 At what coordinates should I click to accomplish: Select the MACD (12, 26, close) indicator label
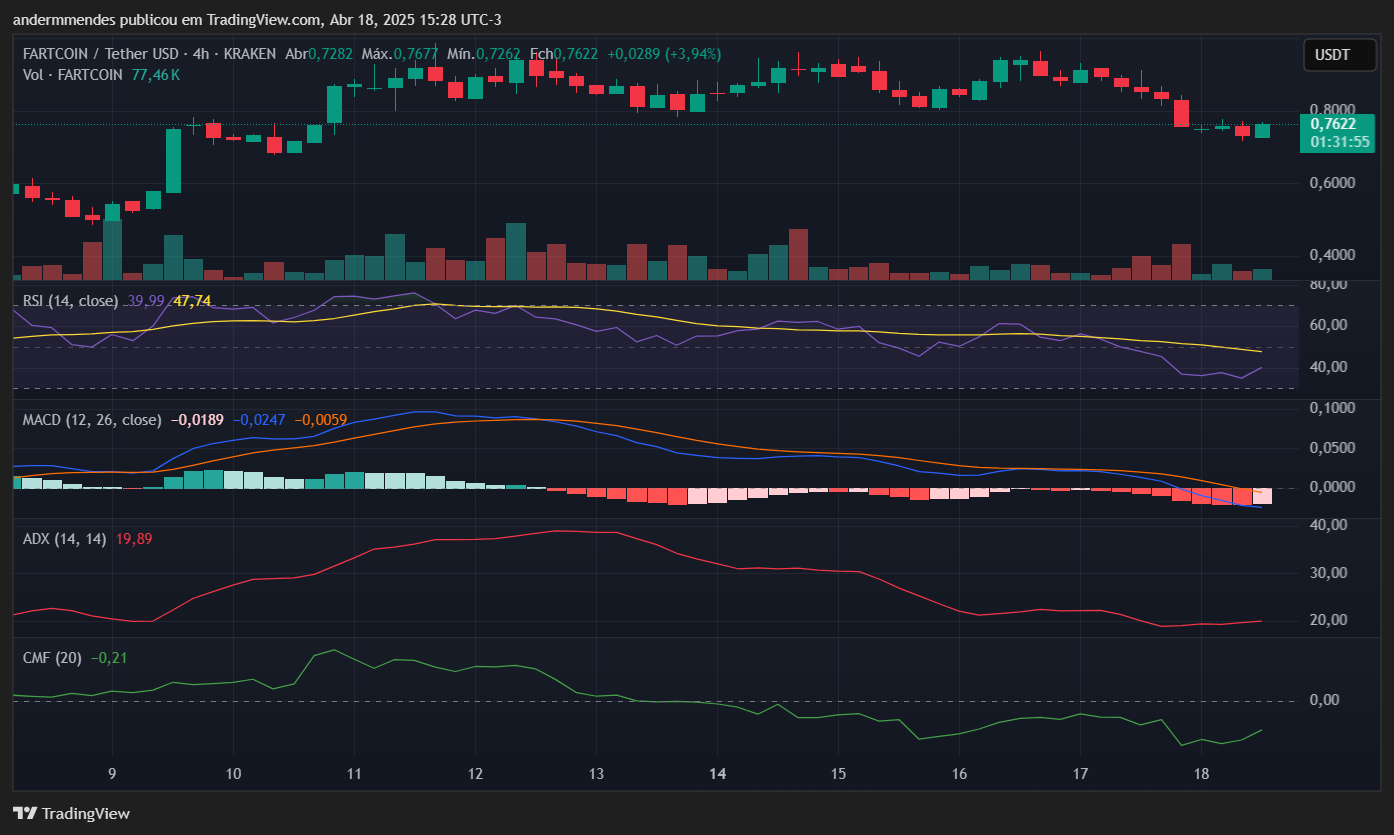pos(92,420)
